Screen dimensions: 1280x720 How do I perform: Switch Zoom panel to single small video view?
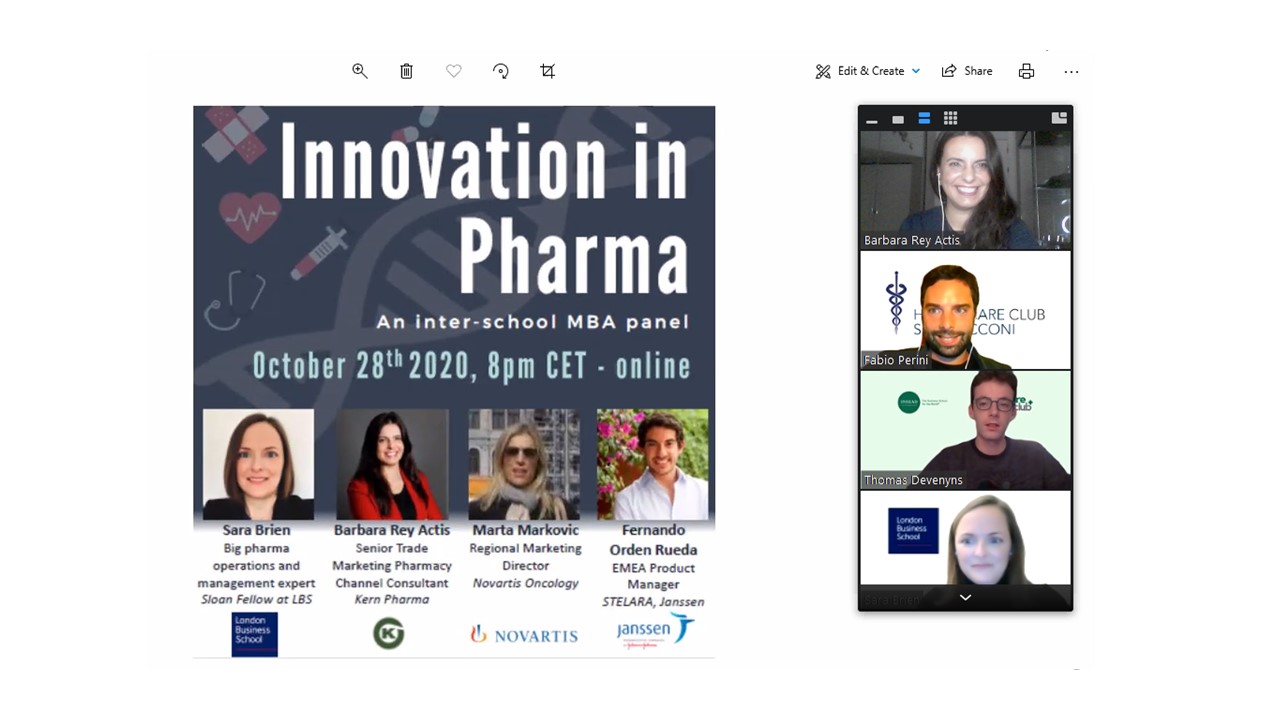tap(898, 119)
